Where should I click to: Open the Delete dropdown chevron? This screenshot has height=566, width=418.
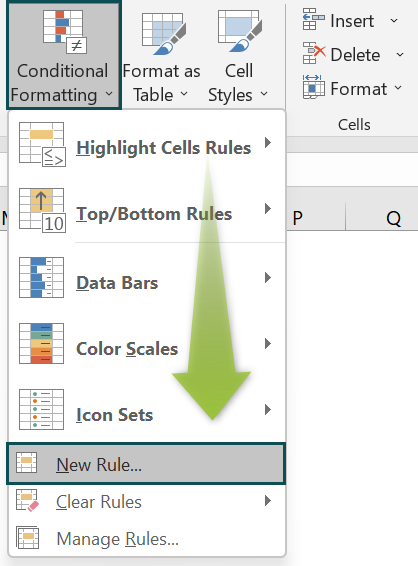pyautogui.click(x=400, y=55)
